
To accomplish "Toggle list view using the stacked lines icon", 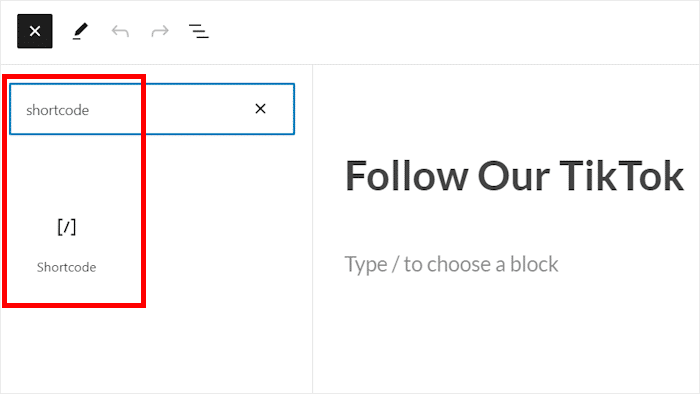I will coord(199,31).
